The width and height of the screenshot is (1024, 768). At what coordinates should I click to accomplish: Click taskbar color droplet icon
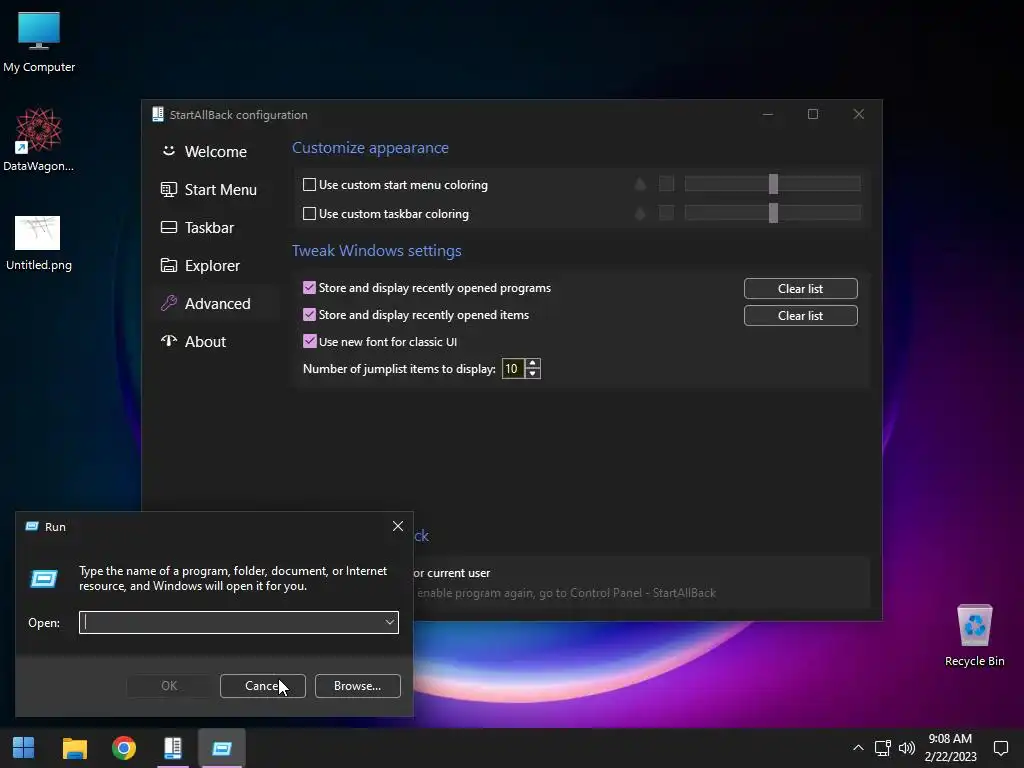tap(640, 213)
